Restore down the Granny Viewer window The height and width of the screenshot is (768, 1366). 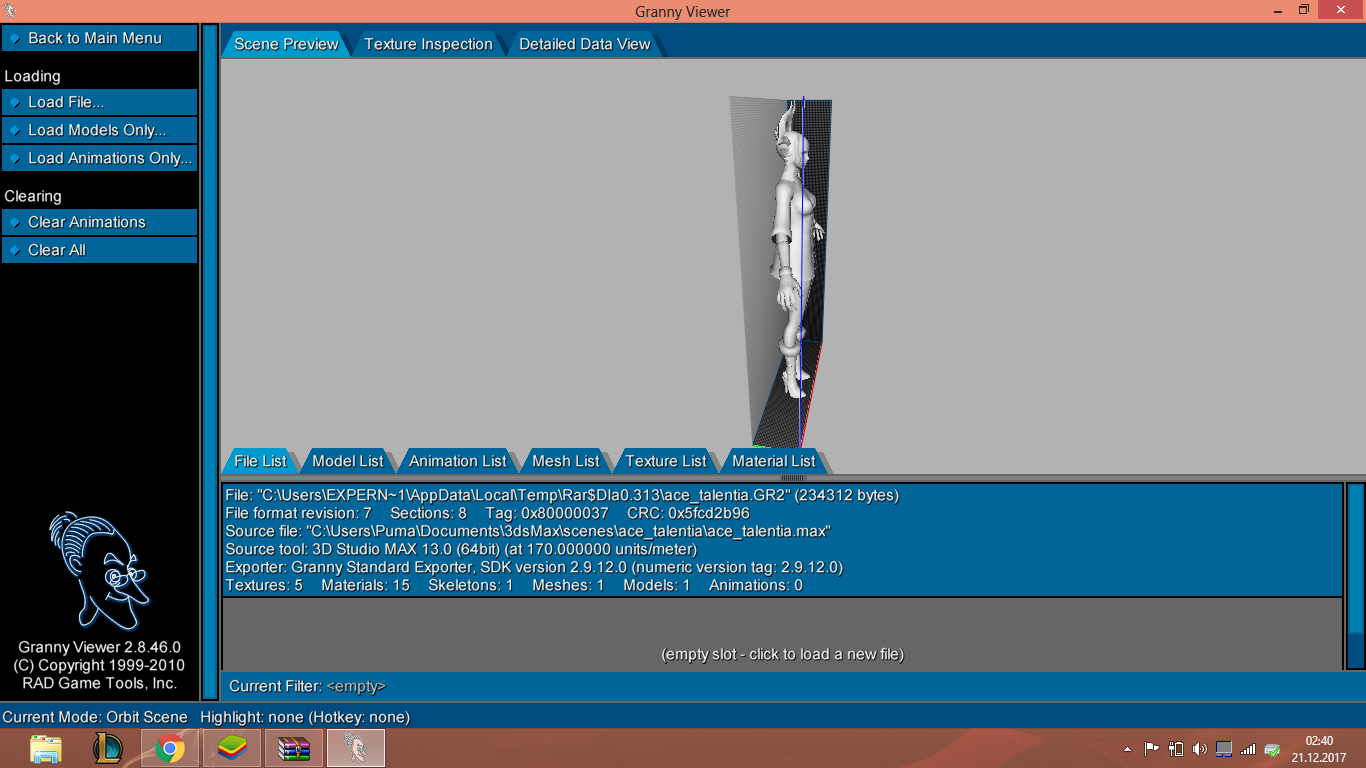point(1304,10)
